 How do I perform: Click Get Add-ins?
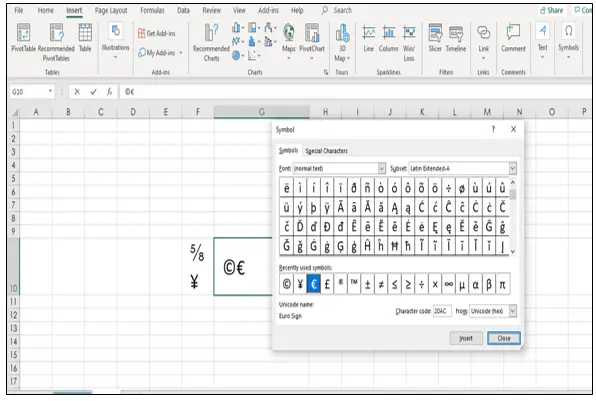[x=157, y=33]
